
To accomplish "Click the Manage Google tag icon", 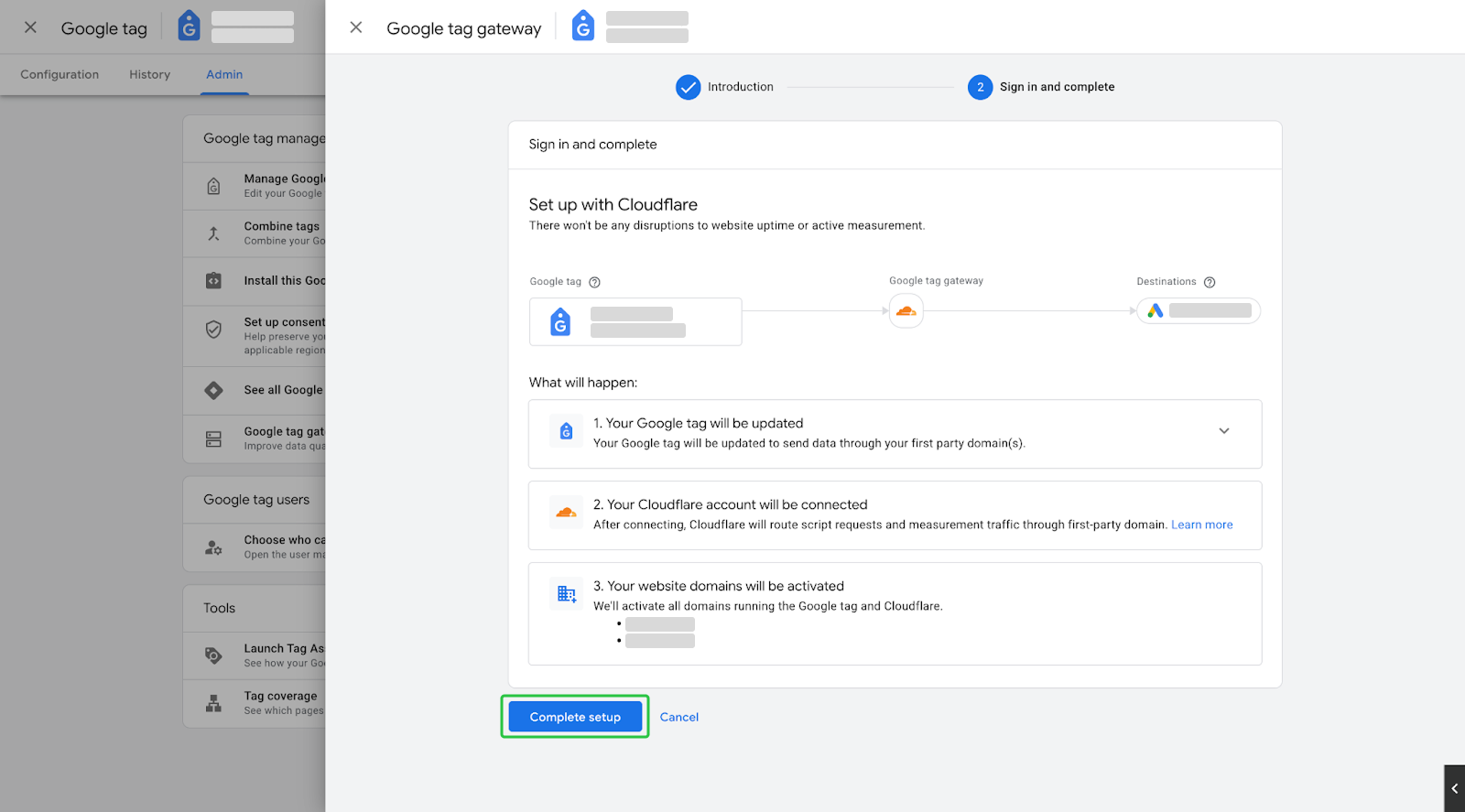I will [x=213, y=187].
